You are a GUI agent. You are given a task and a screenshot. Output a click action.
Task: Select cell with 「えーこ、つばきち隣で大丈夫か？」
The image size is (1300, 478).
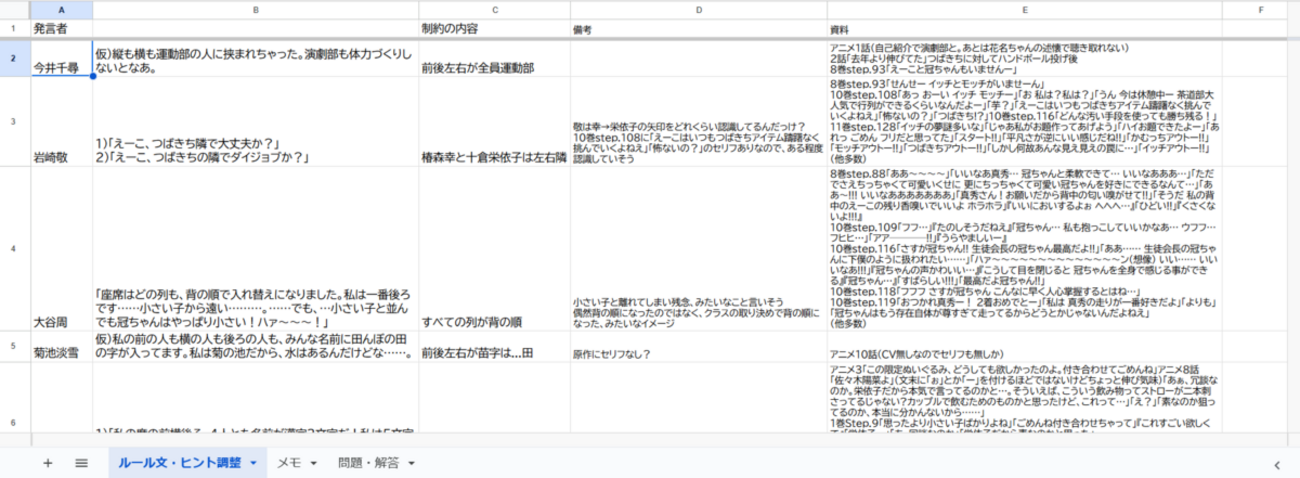(x=256, y=122)
